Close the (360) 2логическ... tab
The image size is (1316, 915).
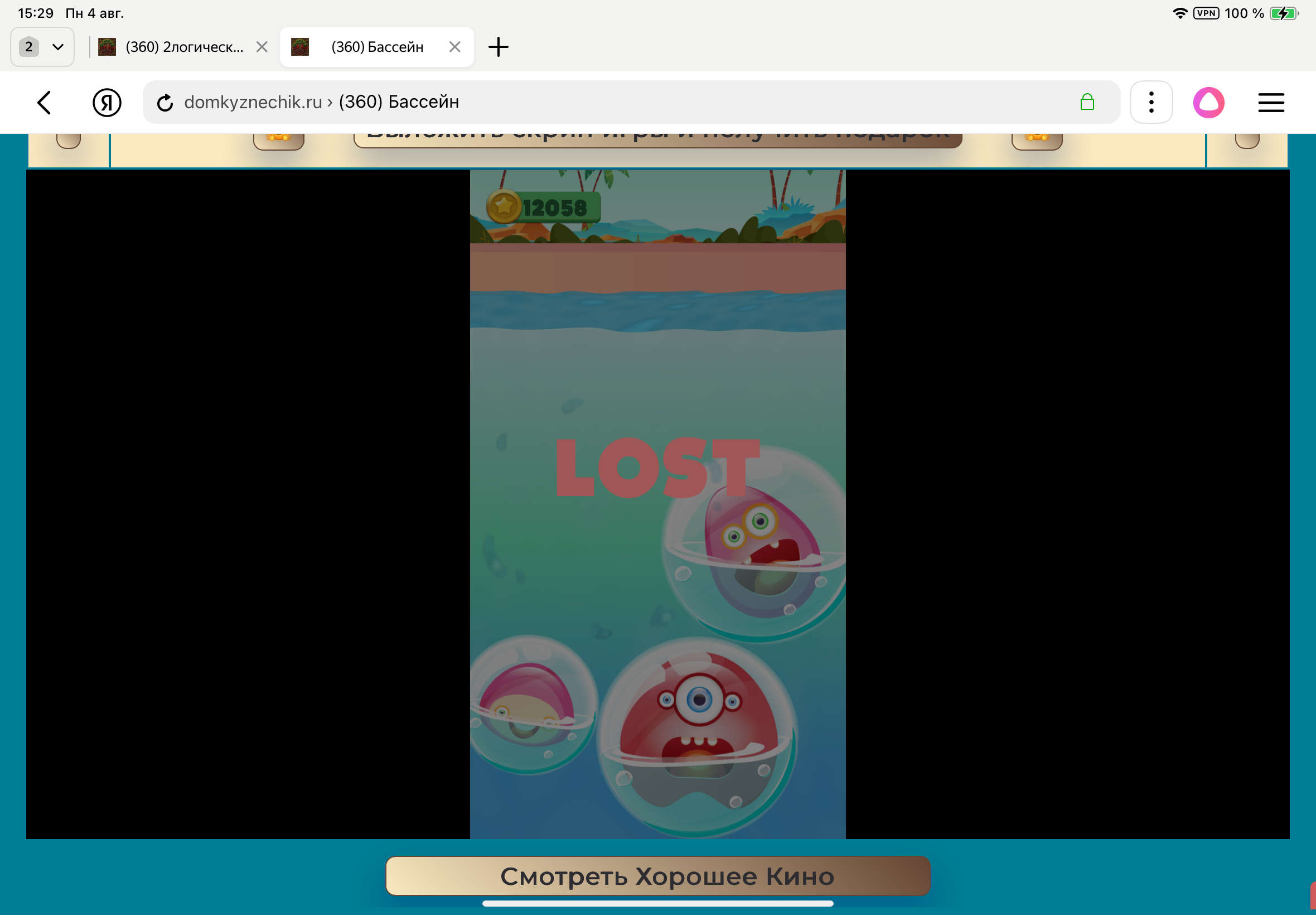[x=262, y=47]
